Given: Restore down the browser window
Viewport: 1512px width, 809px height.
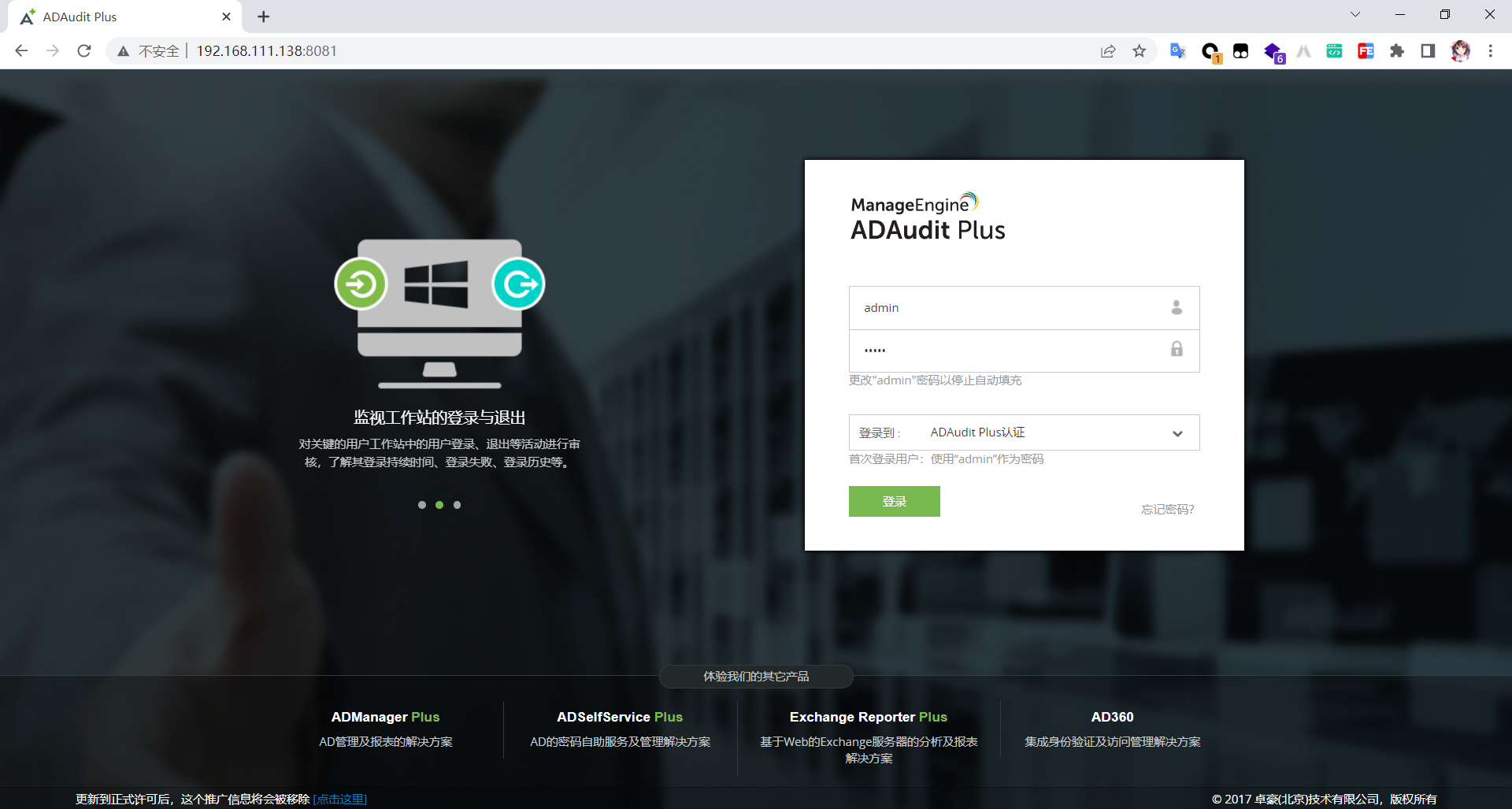Looking at the screenshot, I should [x=1444, y=14].
